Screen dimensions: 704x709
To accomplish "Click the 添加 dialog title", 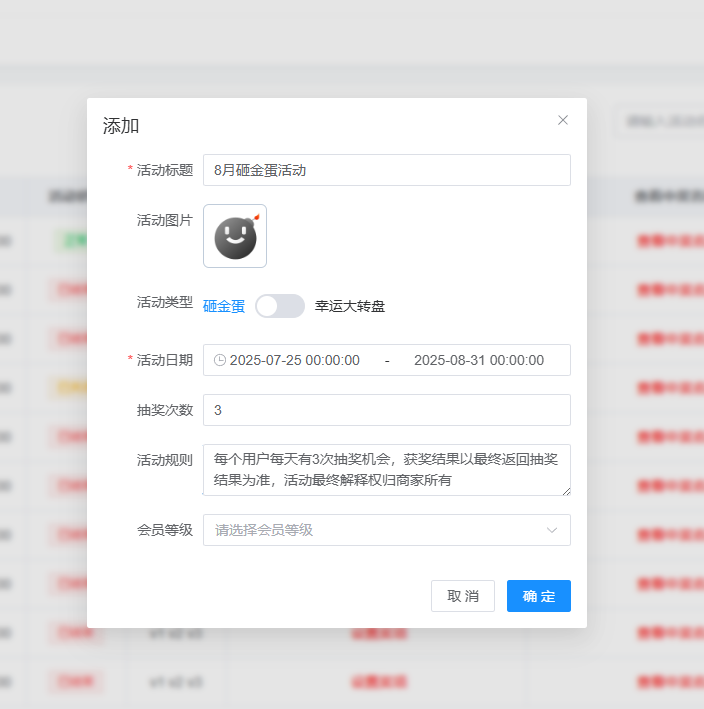I will pyautogui.click(x=121, y=126).
